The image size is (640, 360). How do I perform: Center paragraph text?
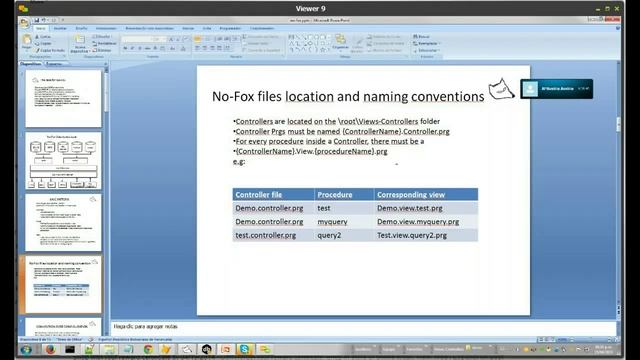205,48
